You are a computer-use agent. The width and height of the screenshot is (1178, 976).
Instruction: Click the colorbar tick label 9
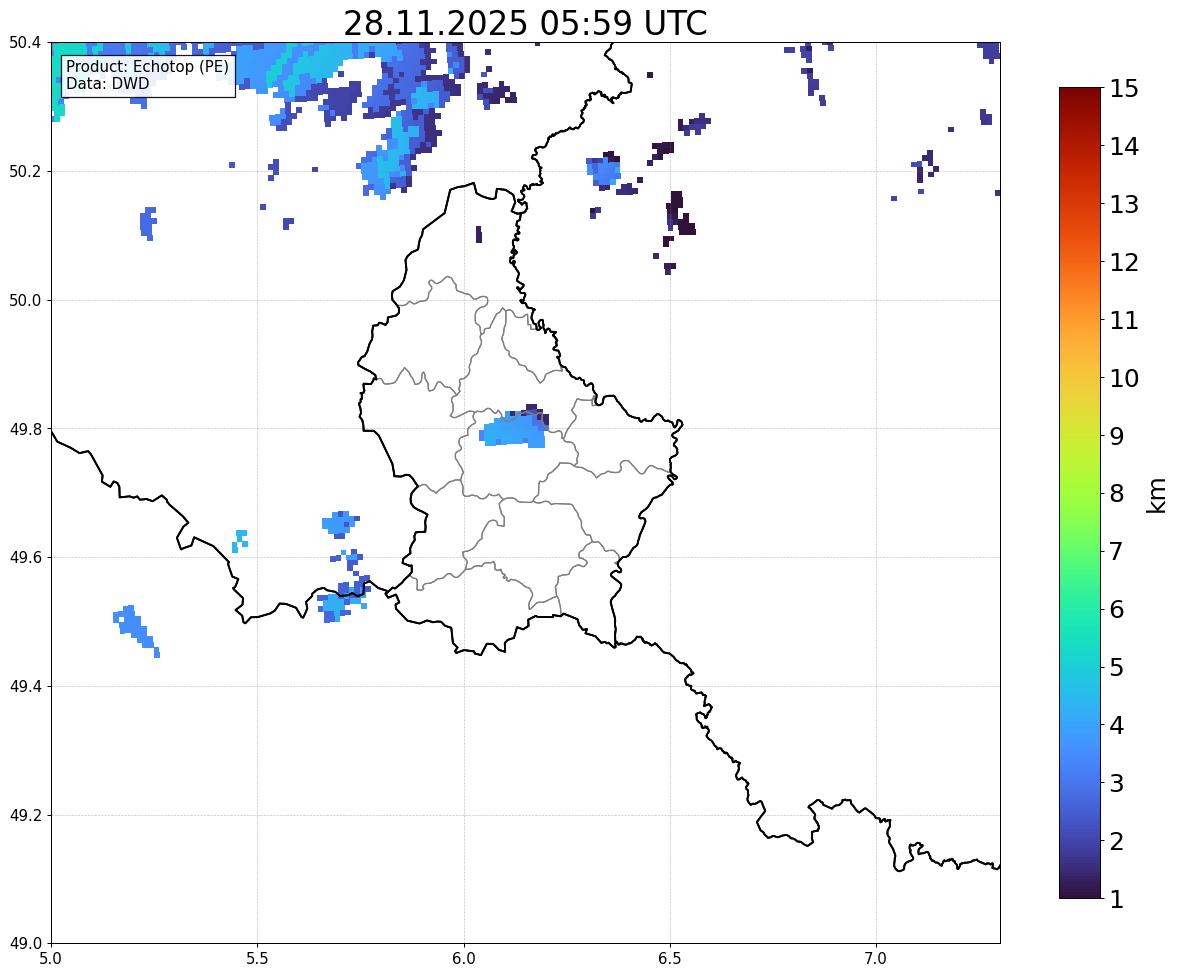click(1117, 436)
